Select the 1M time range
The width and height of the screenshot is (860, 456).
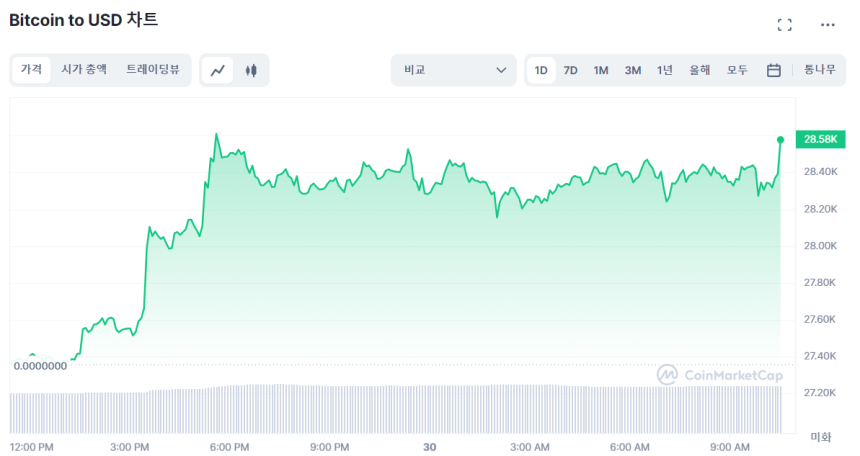[x=601, y=70]
